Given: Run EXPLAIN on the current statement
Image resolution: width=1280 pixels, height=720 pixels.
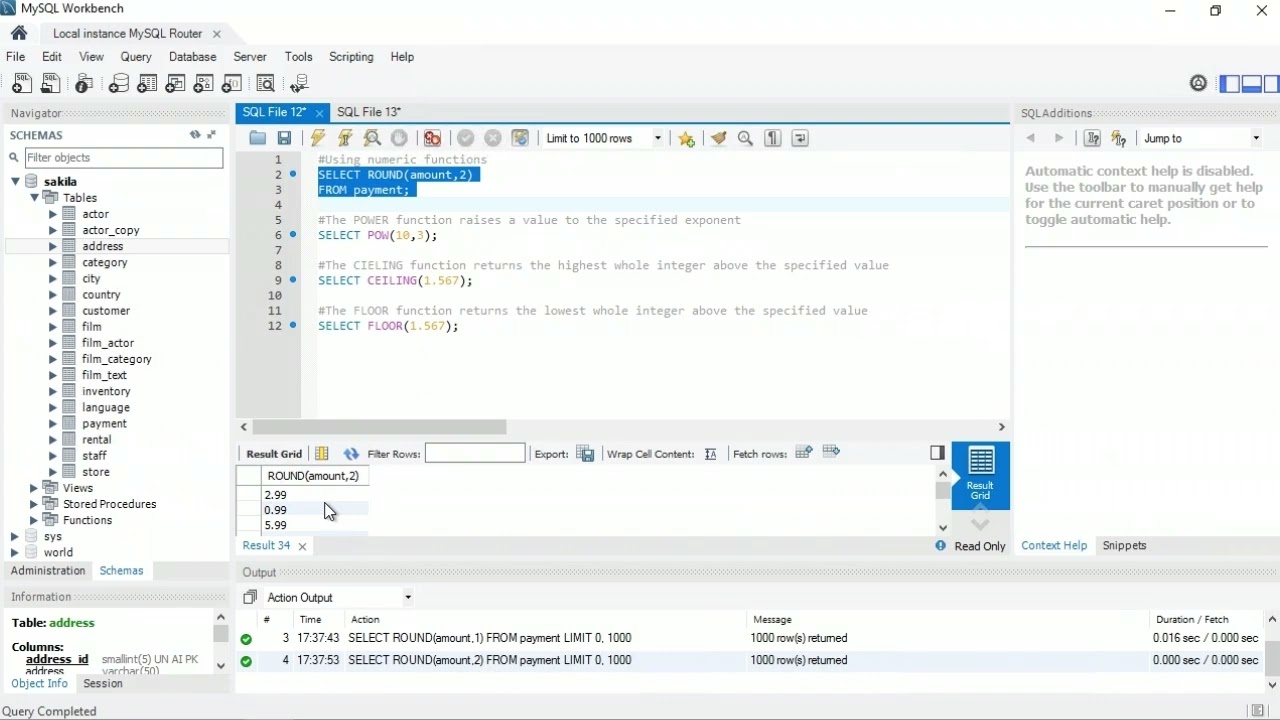Looking at the screenshot, I should 372,138.
